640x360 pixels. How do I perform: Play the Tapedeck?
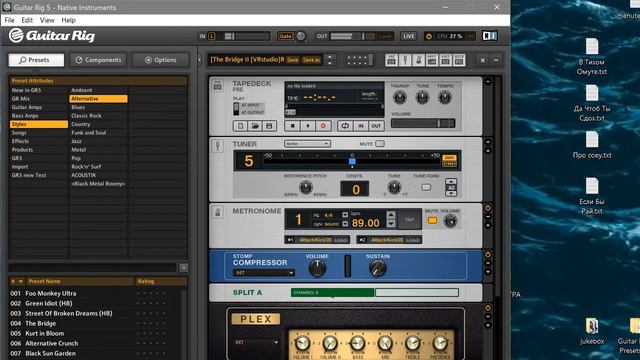coord(308,126)
